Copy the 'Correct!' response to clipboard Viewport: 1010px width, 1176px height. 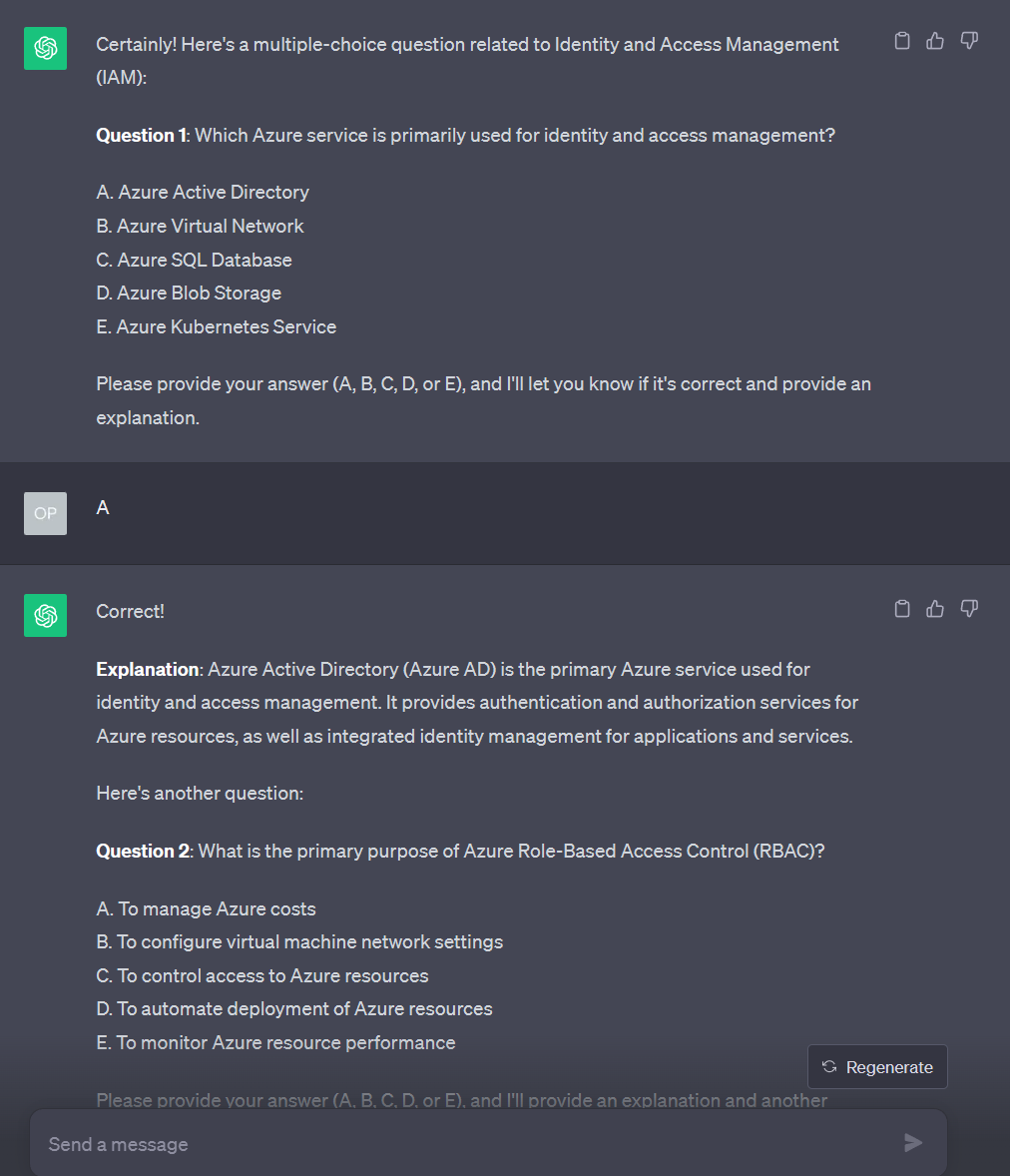click(x=902, y=609)
